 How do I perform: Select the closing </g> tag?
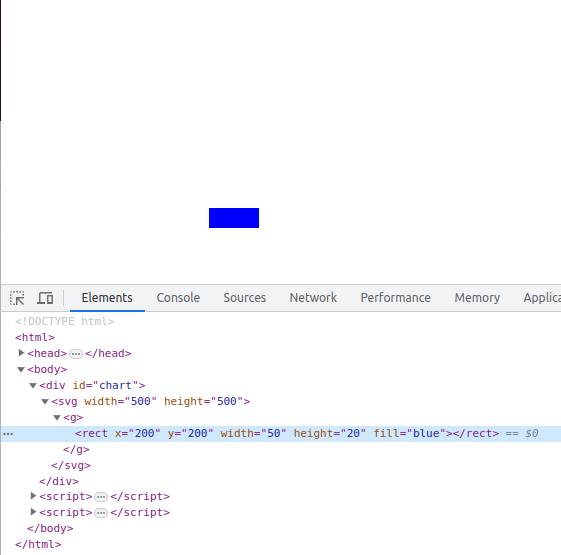(x=76, y=449)
